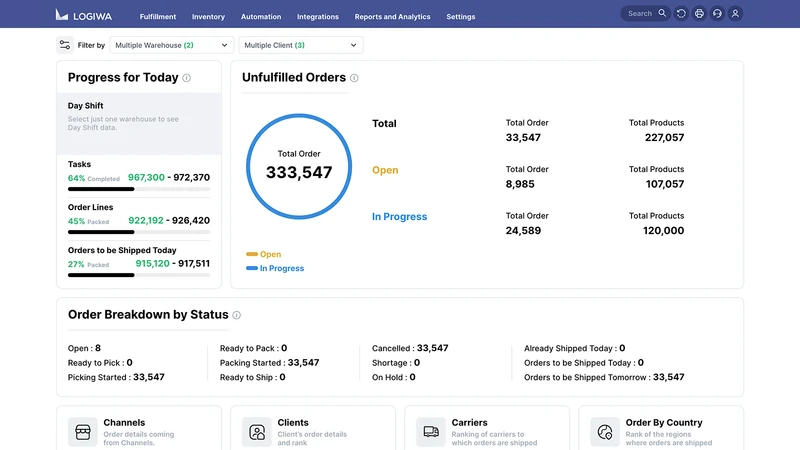Viewport: 800px width, 450px height.
Task: Click the print icon in header
Action: [699, 14]
